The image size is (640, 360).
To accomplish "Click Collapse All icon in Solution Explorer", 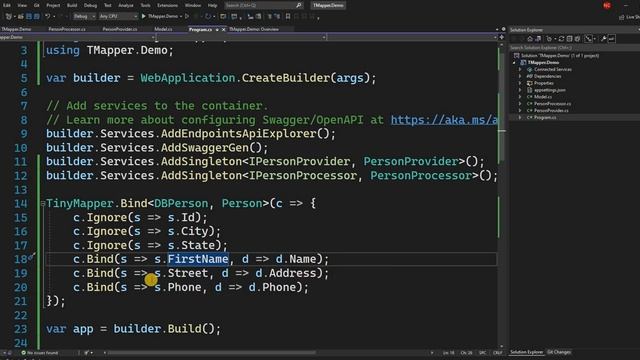I will coord(569,39).
